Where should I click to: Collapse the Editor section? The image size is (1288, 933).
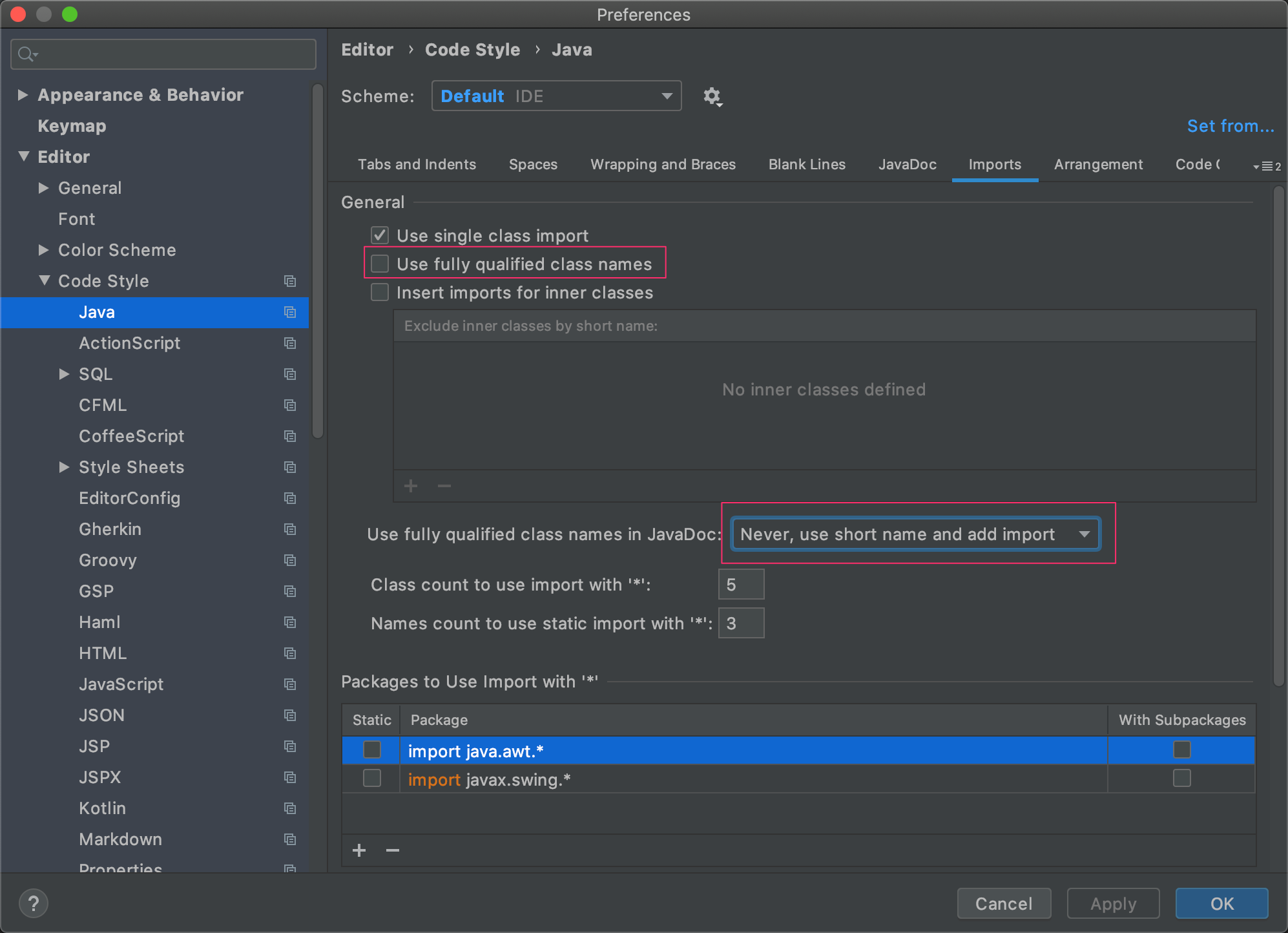(x=24, y=156)
